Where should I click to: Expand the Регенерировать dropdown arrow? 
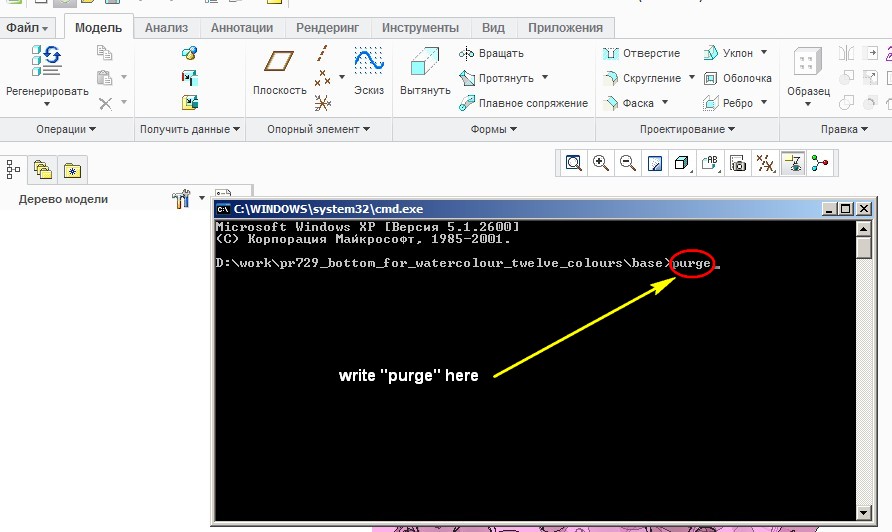47,104
